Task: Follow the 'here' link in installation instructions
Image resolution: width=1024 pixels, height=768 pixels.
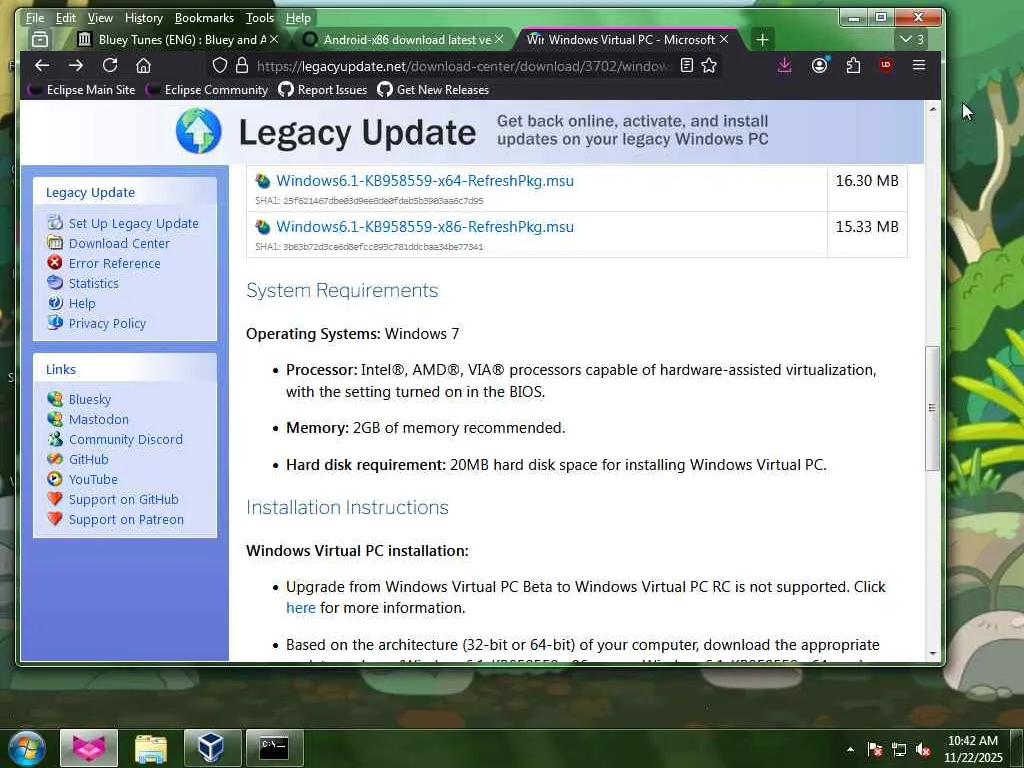Action: tap(300, 608)
